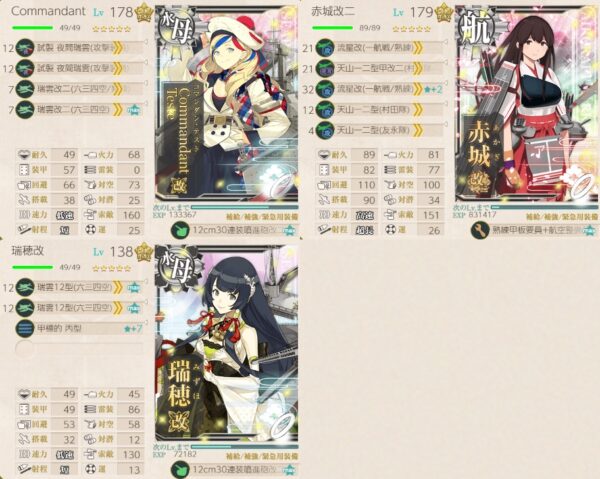Select Mizuho's empty fourth equipment slot
The height and width of the screenshot is (479, 600).
(x=80, y=349)
